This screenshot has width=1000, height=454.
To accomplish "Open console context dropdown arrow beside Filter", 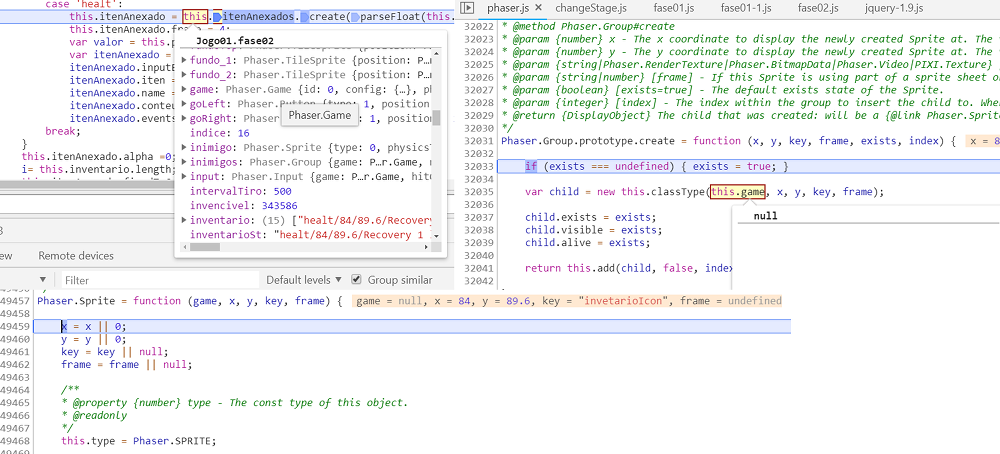I will point(43,279).
